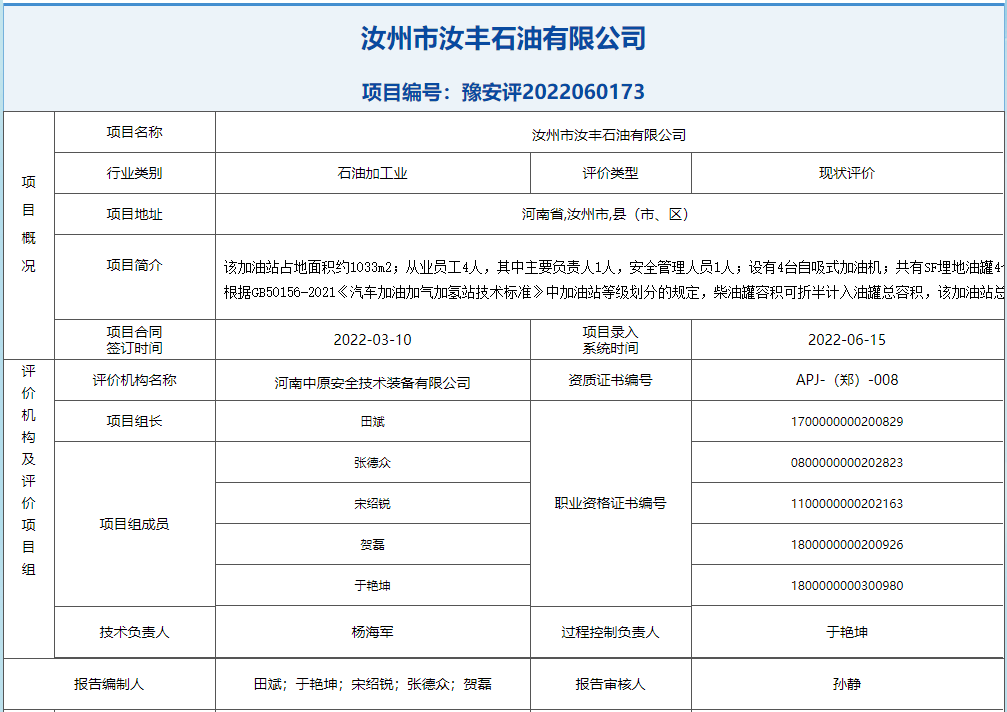Click the description line starting 根据GB50156-2021
1007x712 pixels.
[613, 292]
